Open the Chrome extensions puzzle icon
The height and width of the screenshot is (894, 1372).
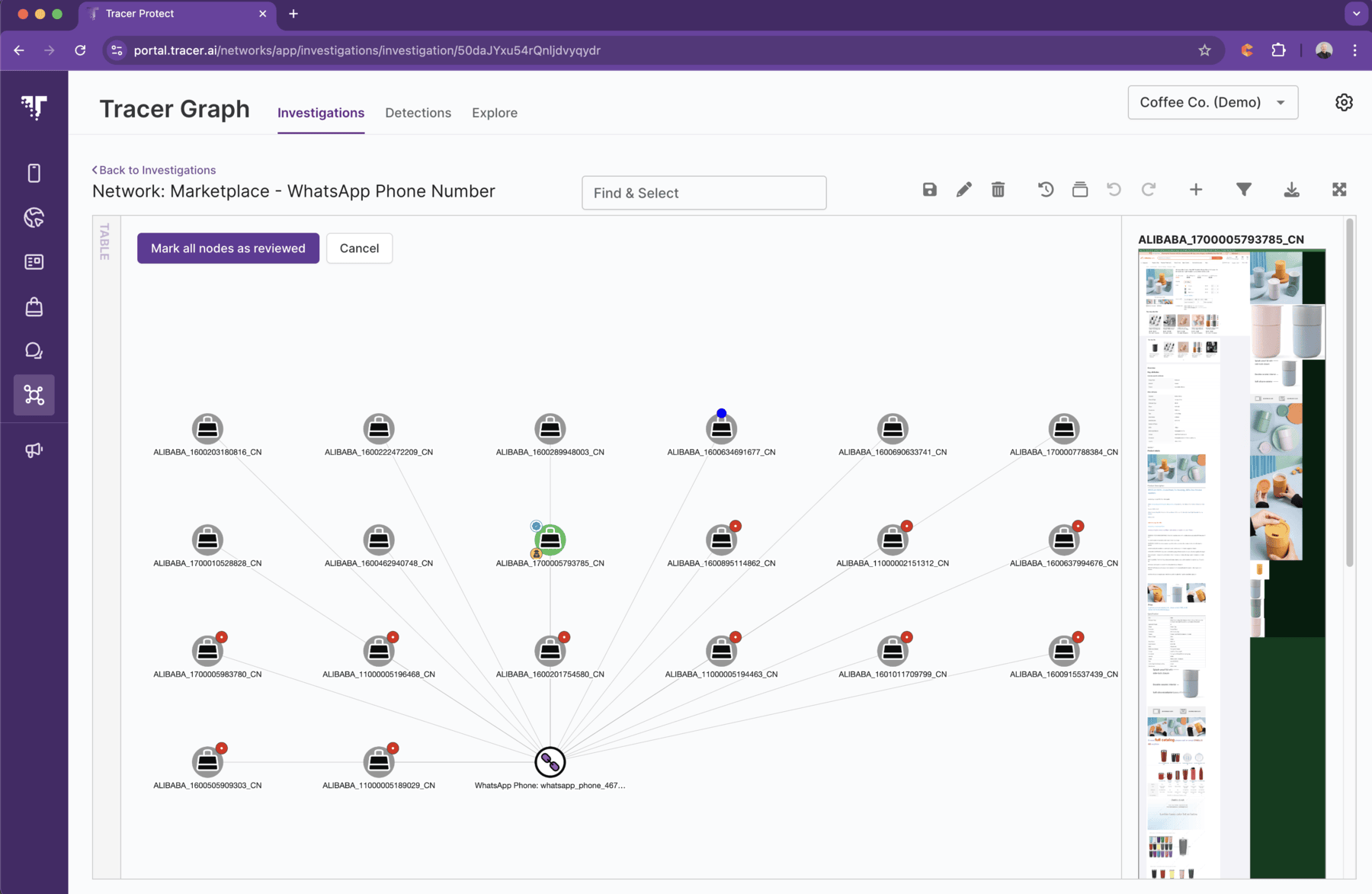click(1278, 50)
